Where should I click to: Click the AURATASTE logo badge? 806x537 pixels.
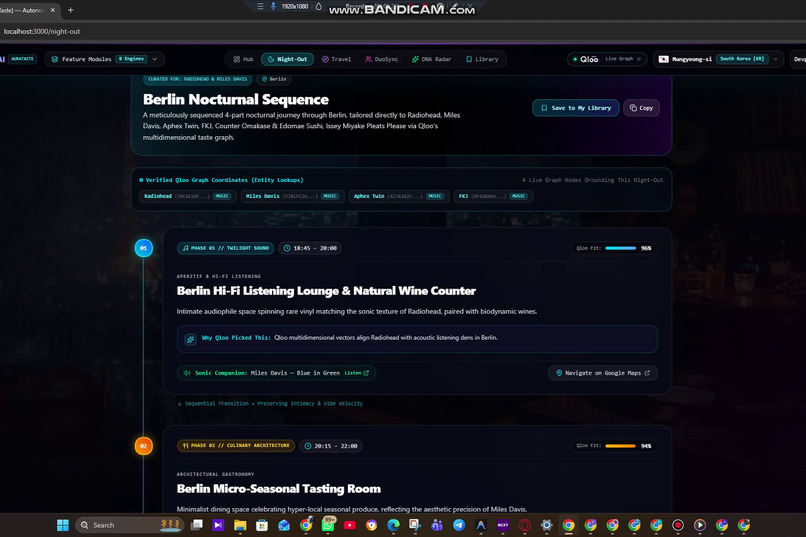tap(22, 59)
